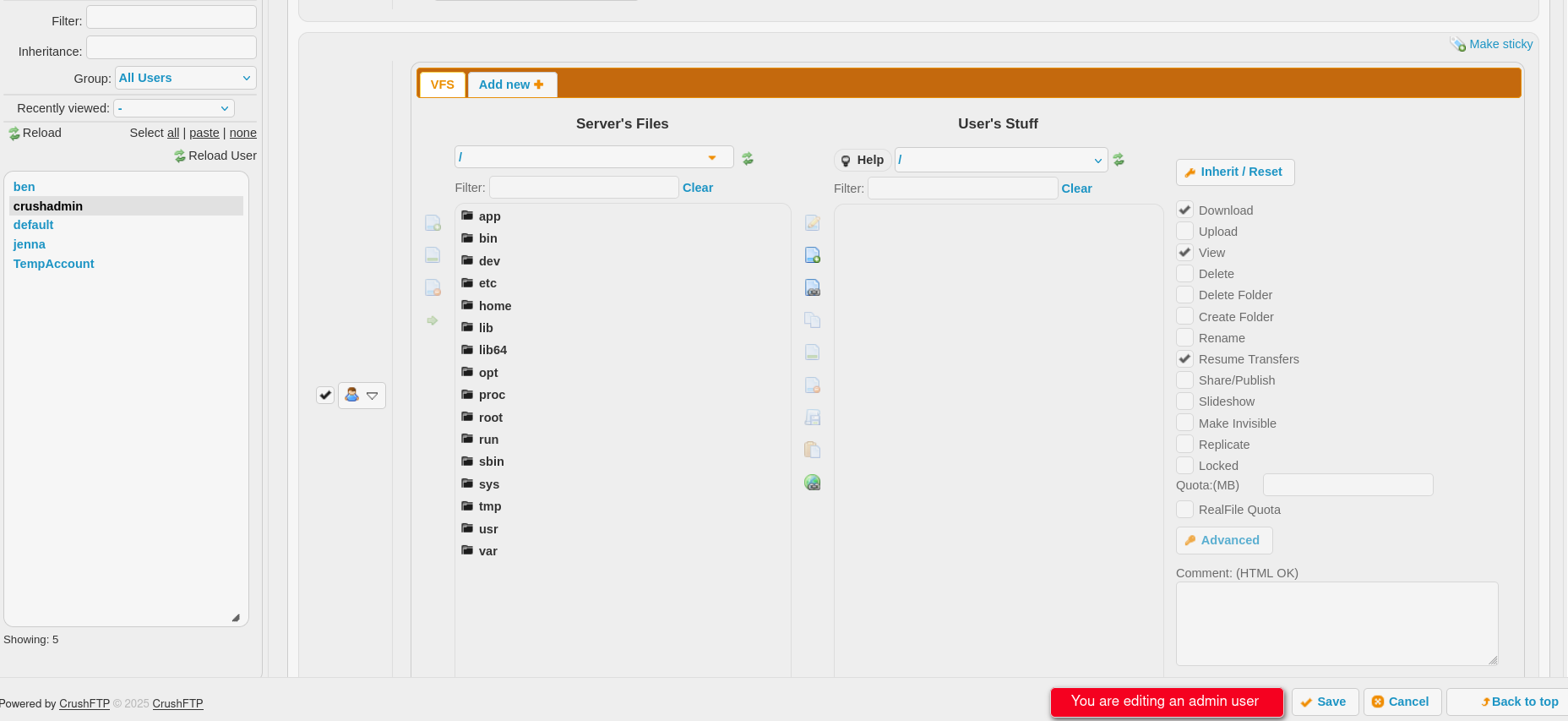Image resolution: width=1568 pixels, height=721 pixels.
Task: Click the green globe remote item icon
Action: point(813,483)
